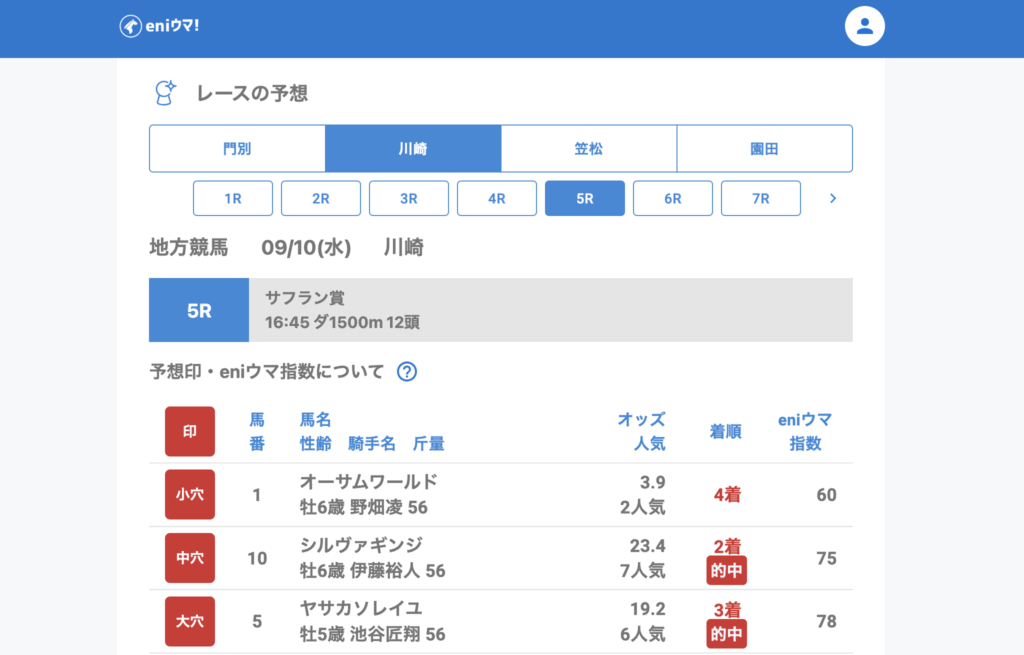
Task: Go to race 6R
Action: pyautogui.click(x=673, y=198)
